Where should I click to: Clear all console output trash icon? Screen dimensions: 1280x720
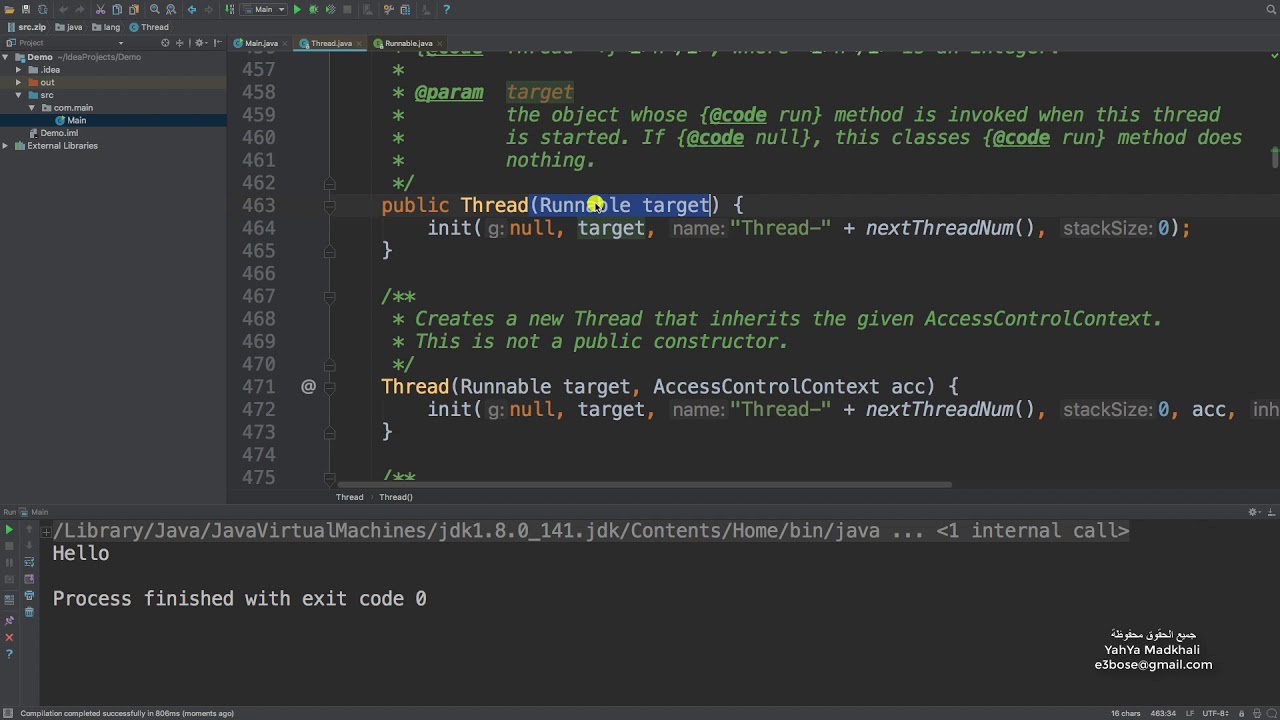(29, 612)
